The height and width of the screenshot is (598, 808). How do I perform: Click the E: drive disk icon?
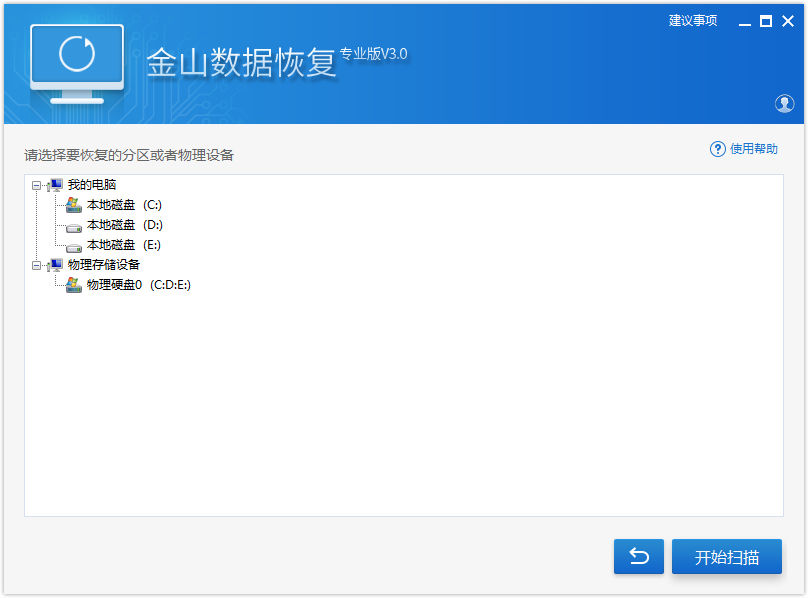[x=73, y=246]
